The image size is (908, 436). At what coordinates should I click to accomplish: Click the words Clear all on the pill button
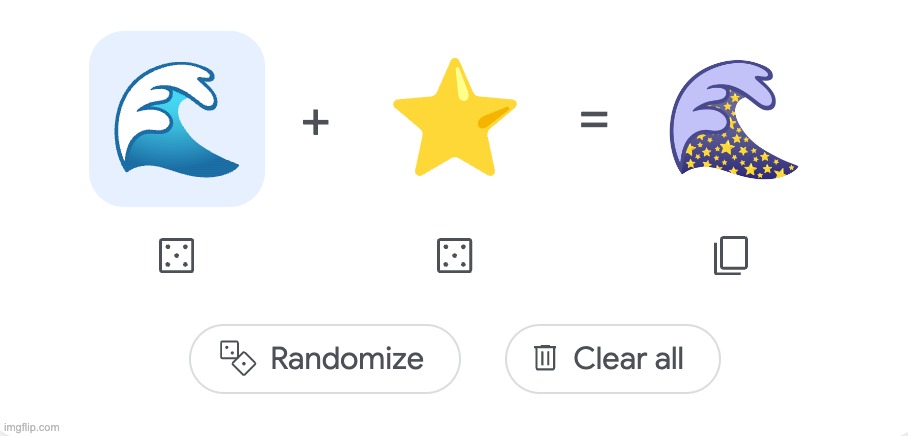pos(629,358)
